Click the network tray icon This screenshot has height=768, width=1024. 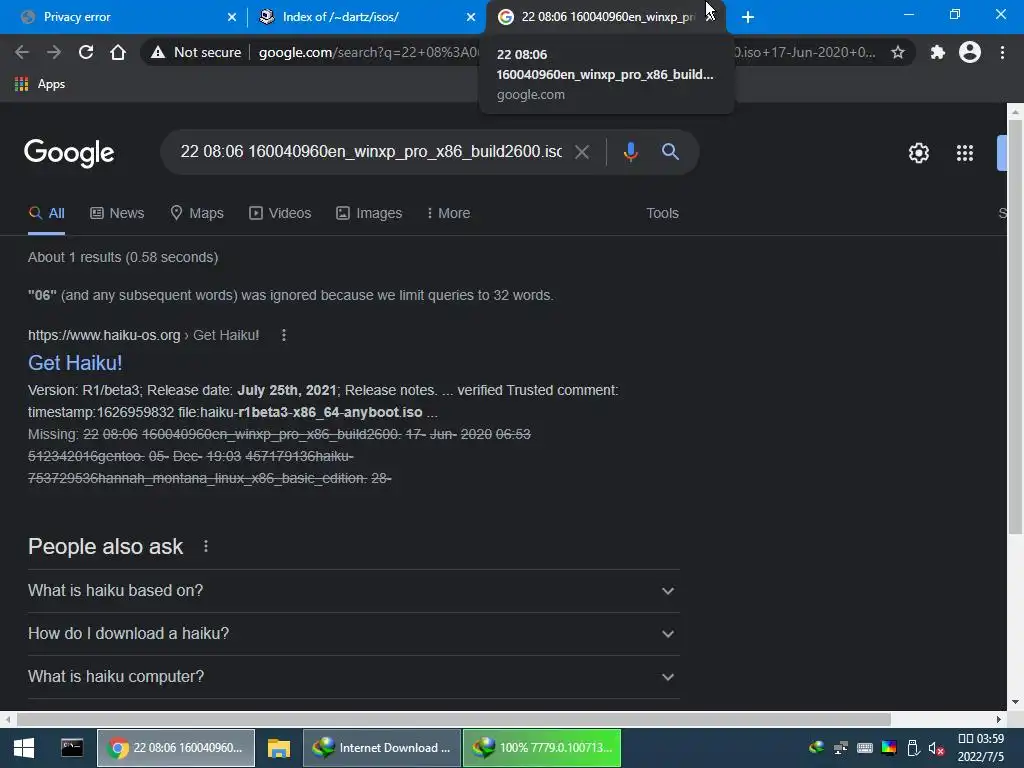click(840, 748)
